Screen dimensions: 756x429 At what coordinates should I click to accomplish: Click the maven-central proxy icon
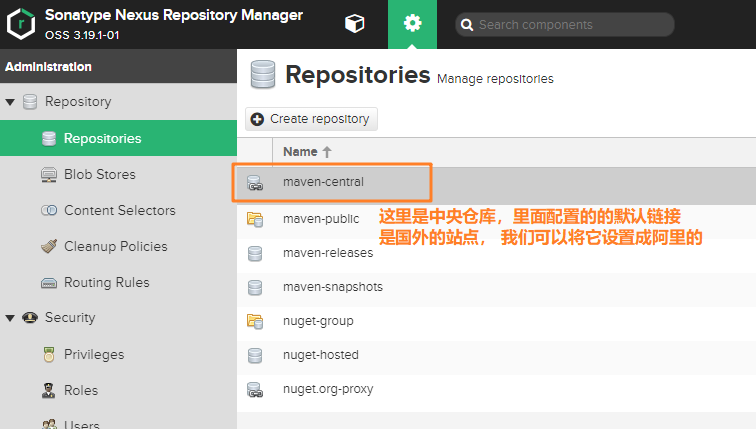255,183
